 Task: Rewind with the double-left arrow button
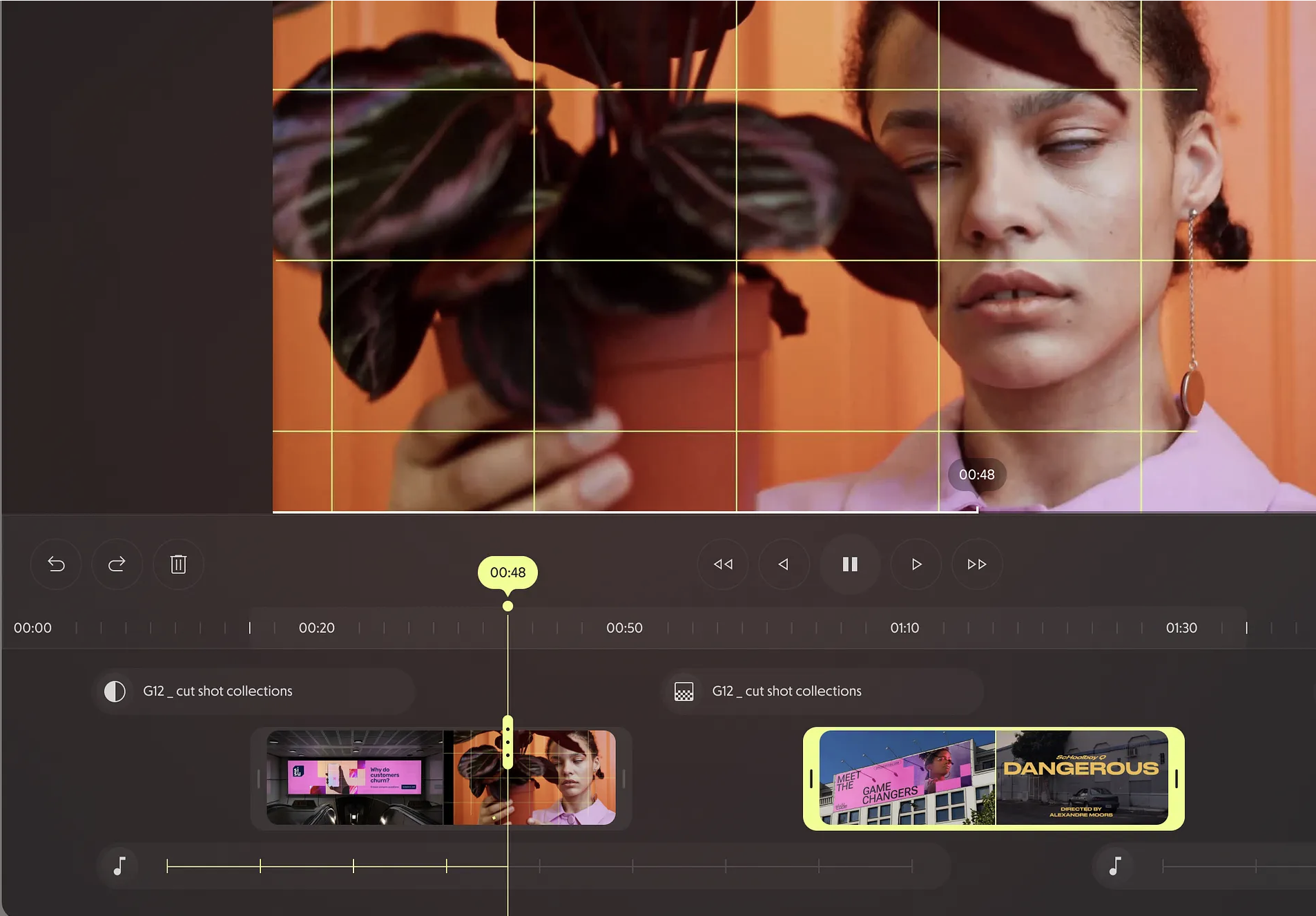723,564
